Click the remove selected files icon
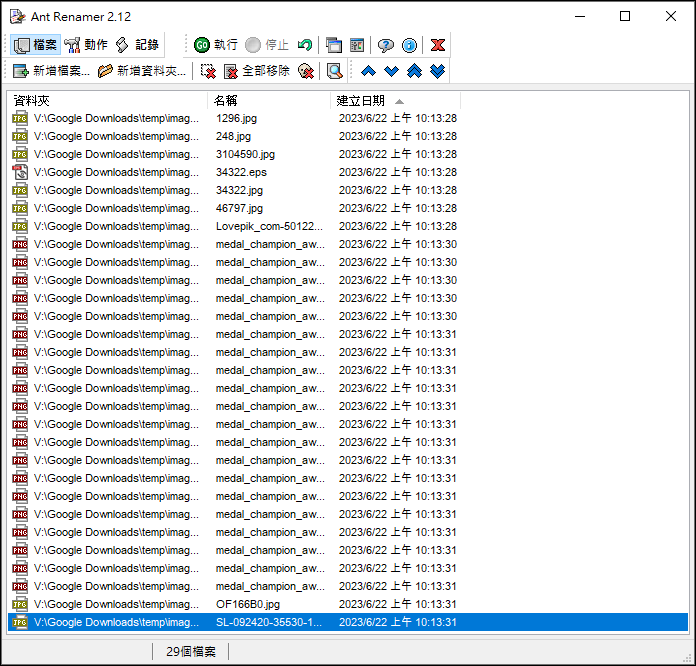This screenshot has height=666, width=696. click(x=208, y=71)
